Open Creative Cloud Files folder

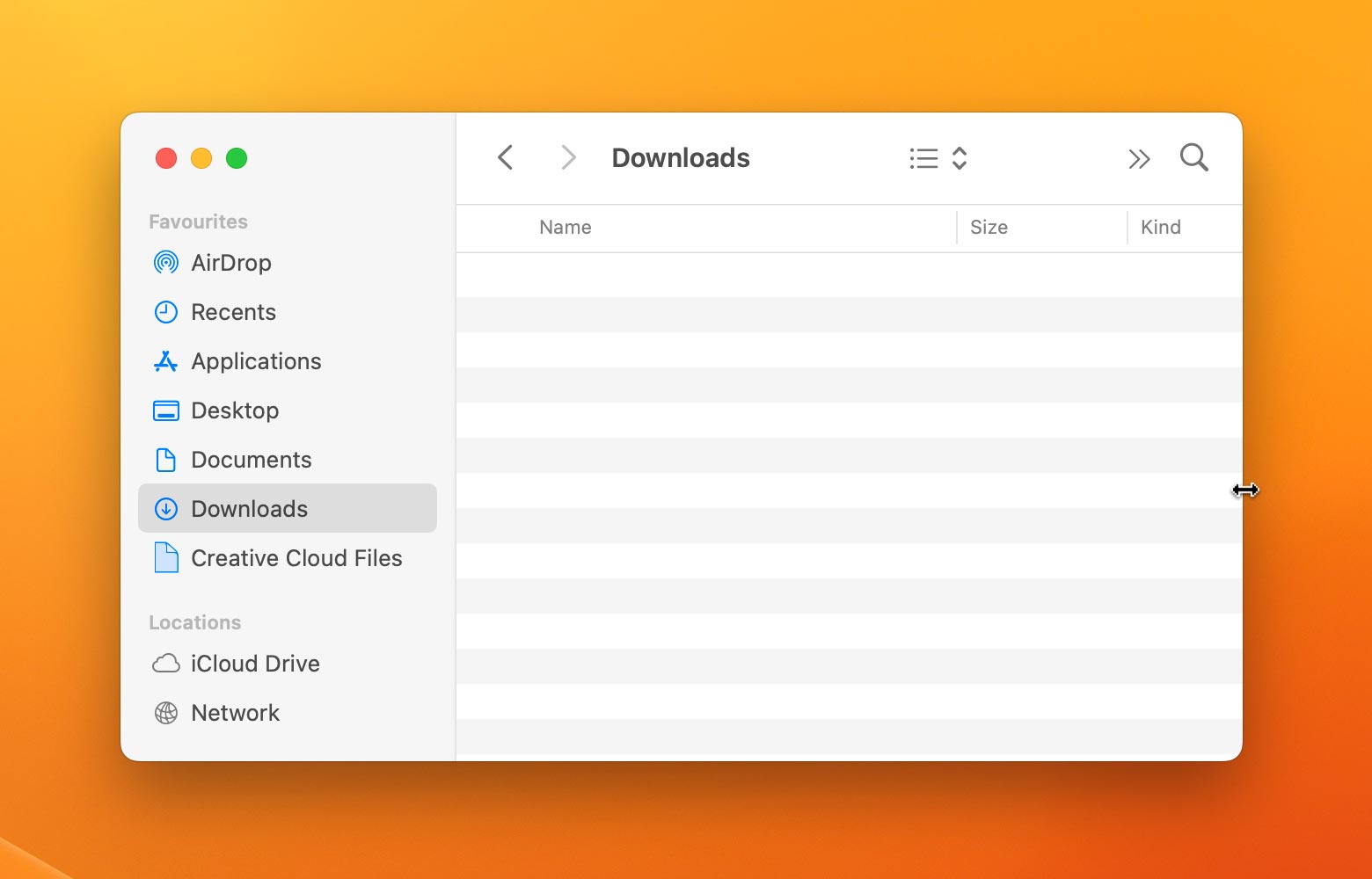click(x=296, y=558)
